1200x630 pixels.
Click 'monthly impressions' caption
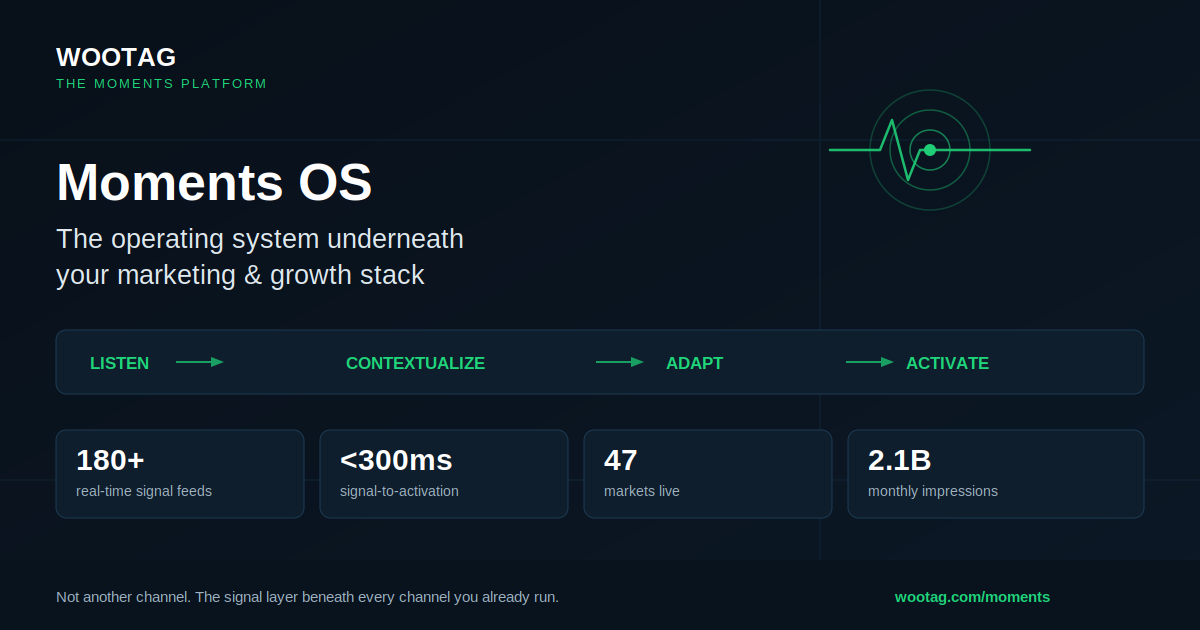tap(933, 491)
